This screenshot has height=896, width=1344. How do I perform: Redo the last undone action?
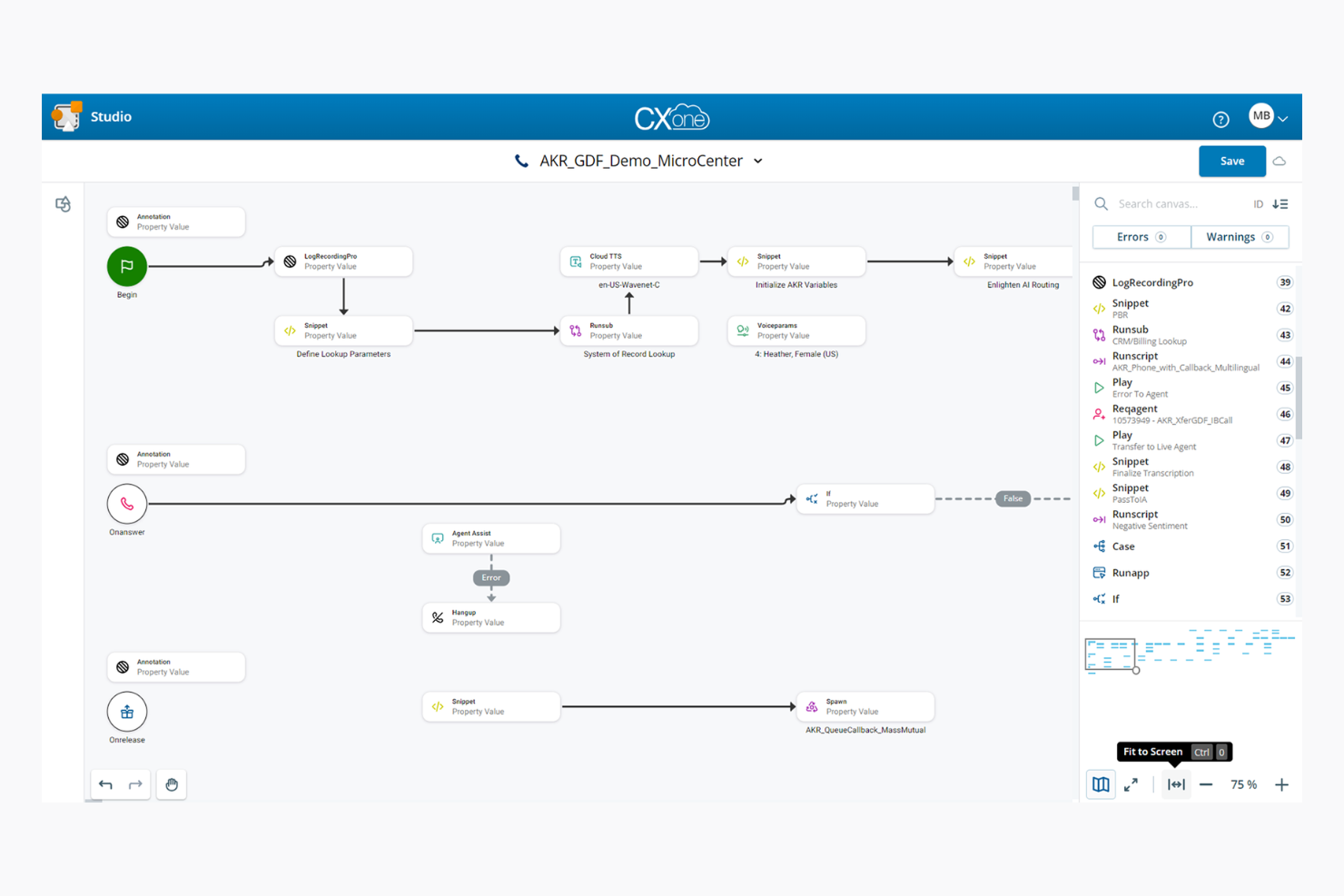(x=135, y=784)
